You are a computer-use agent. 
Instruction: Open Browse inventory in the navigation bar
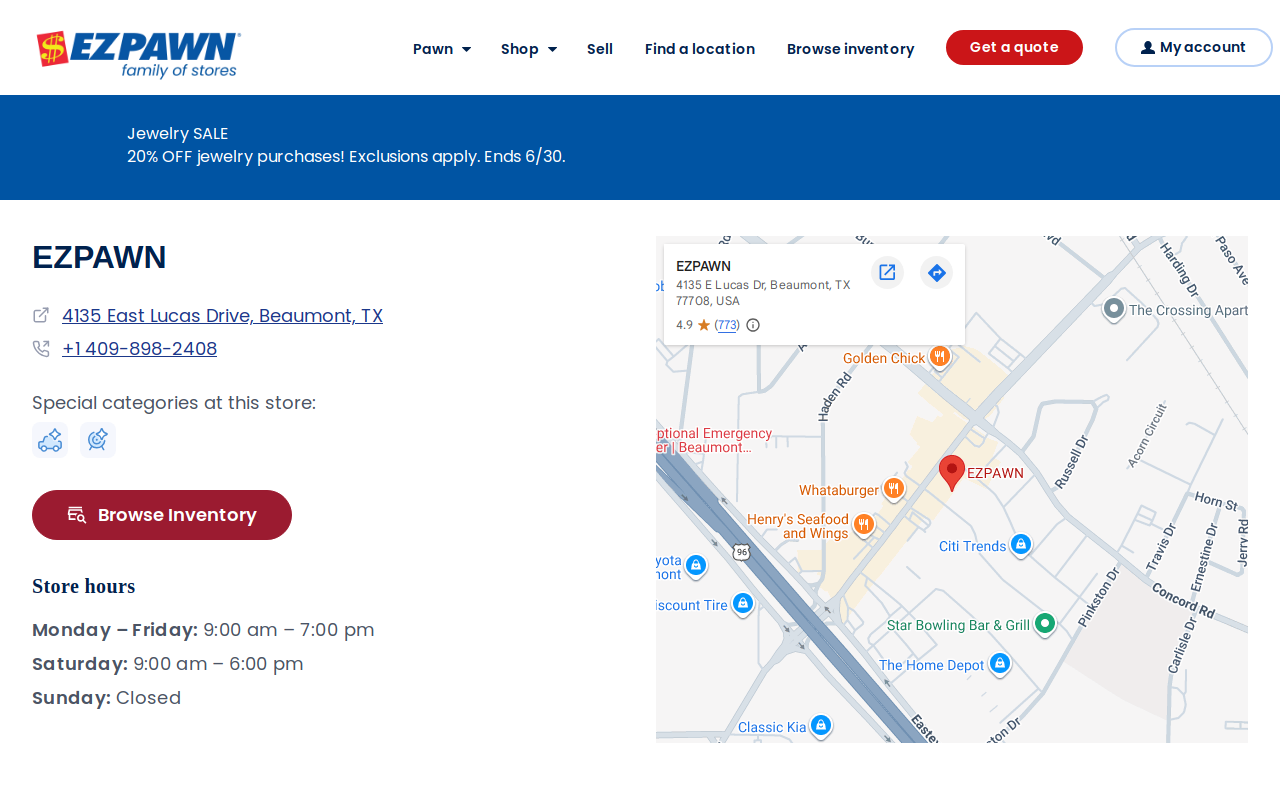pyautogui.click(x=850, y=49)
